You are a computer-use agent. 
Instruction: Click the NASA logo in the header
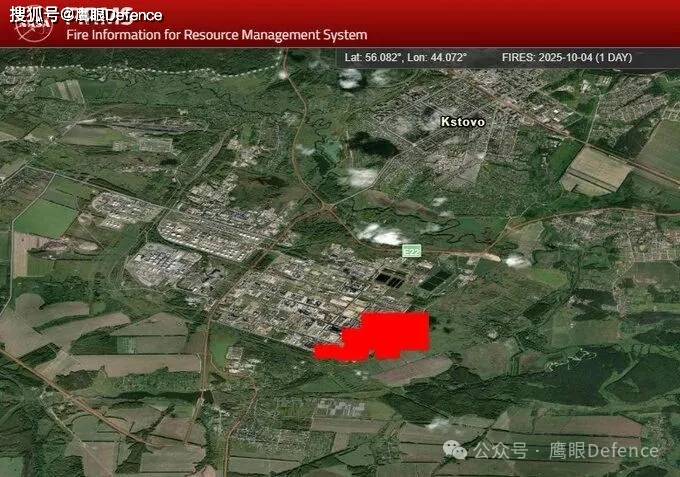pos(36,27)
